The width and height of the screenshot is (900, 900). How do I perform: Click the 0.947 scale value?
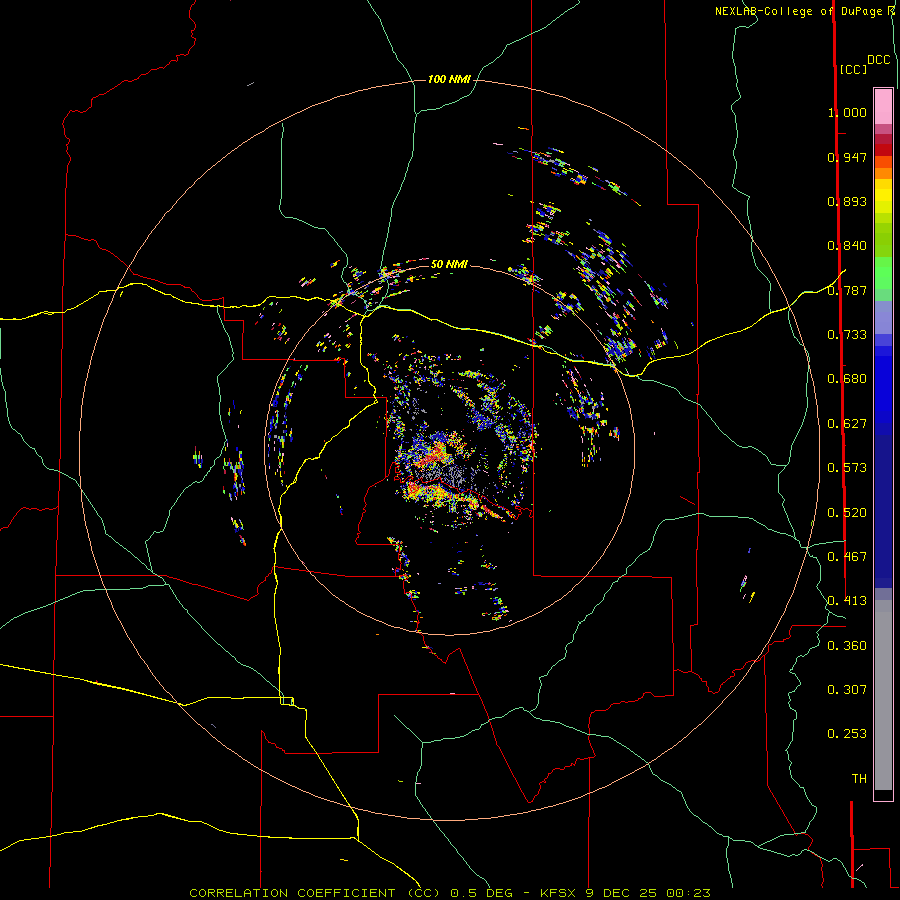point(847,157)
